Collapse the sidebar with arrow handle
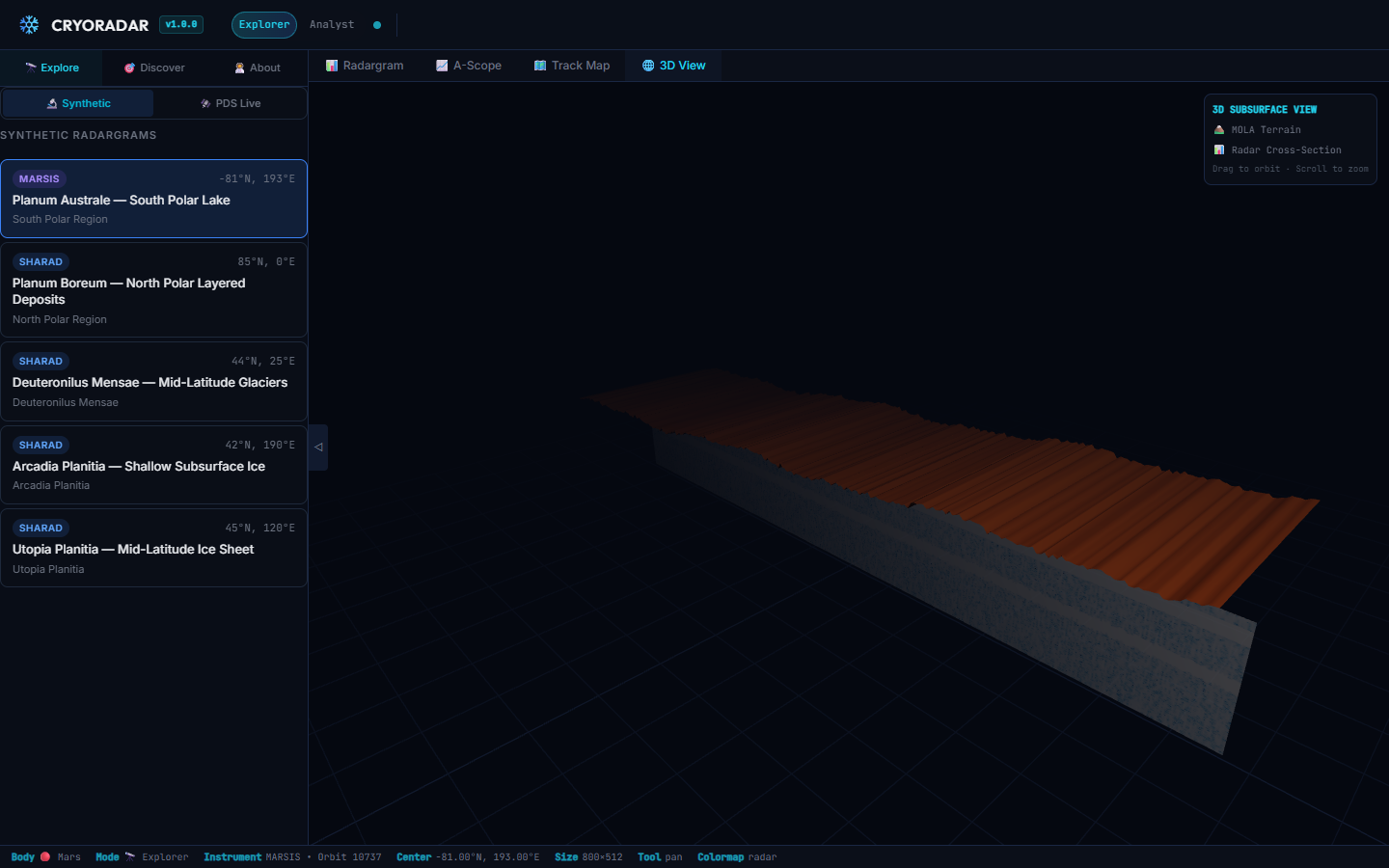Screen dimensions: 1389x868 (x=318, y=448)
